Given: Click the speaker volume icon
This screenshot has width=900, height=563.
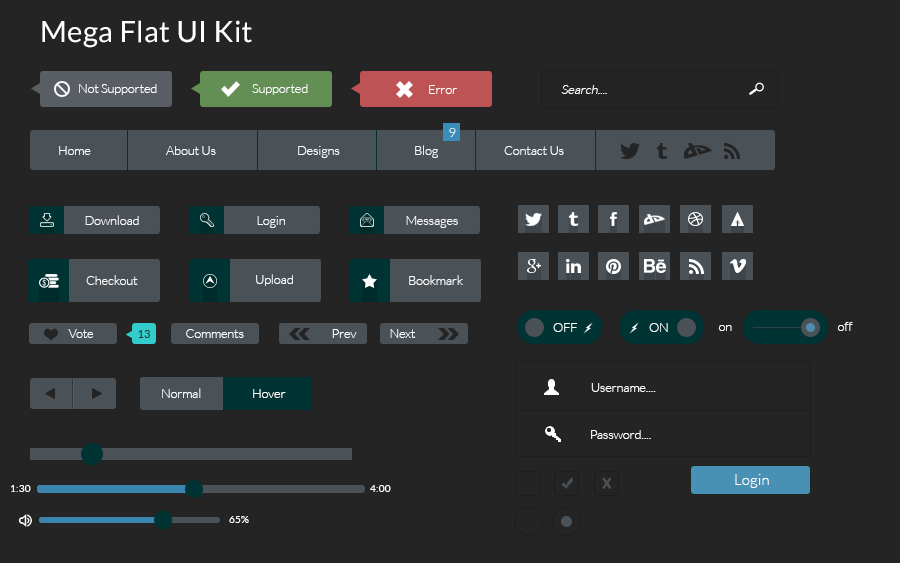Looking at the screenshot, I should [25, 521].
